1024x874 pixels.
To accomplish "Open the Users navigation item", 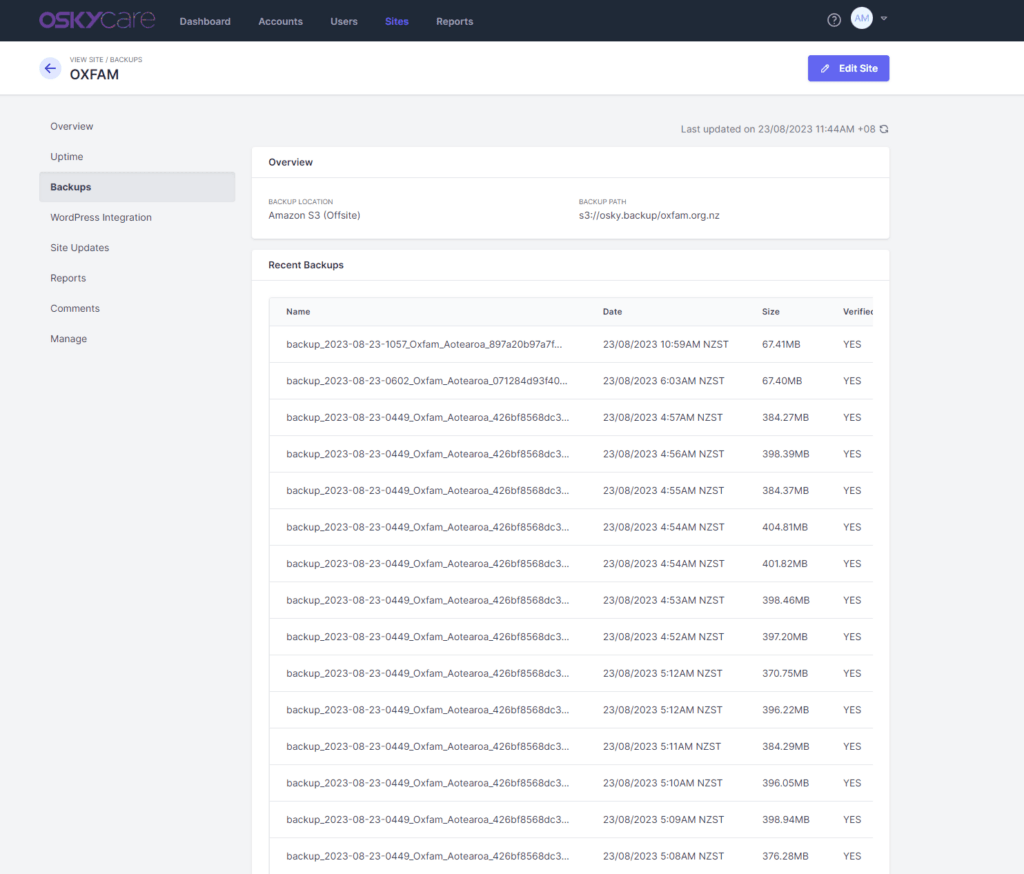I will pyautogui.click(x=344, y=21).
